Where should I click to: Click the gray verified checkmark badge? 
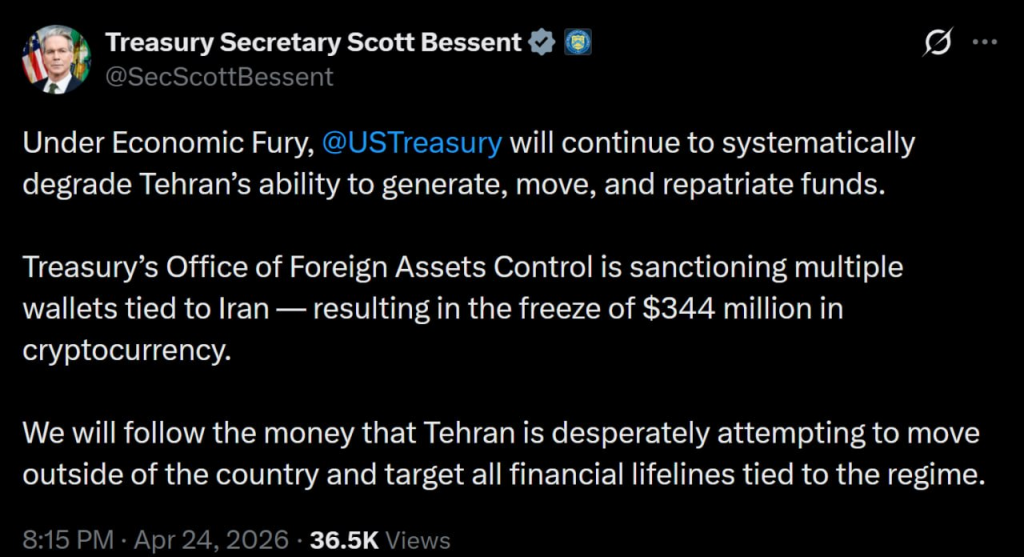coord(542,42)
